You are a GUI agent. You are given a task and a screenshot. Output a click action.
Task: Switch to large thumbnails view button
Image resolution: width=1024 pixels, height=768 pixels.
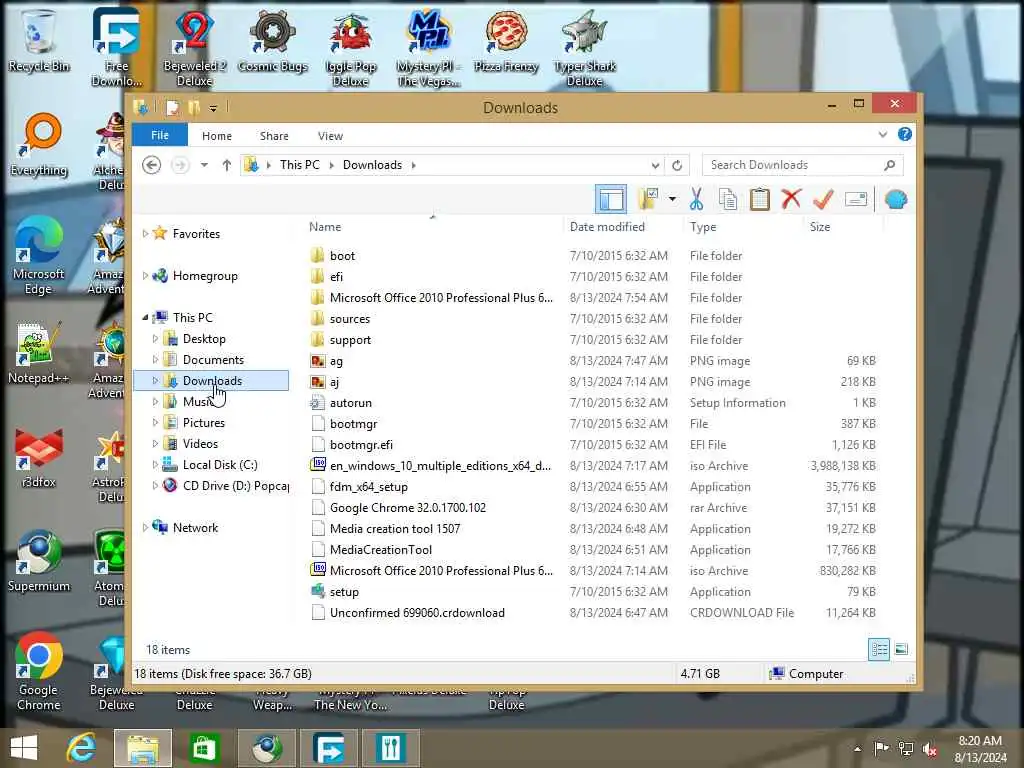(x=901, y=649)
